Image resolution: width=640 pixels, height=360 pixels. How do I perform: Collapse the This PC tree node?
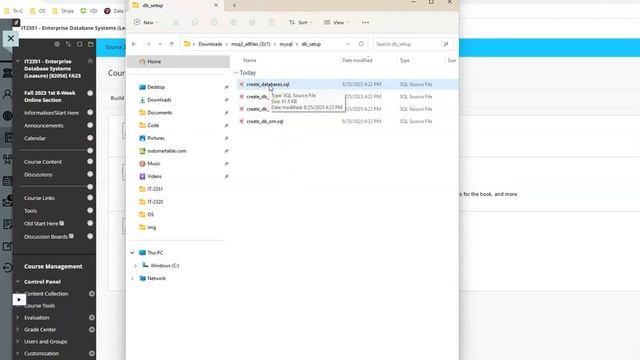pos(132,253)
